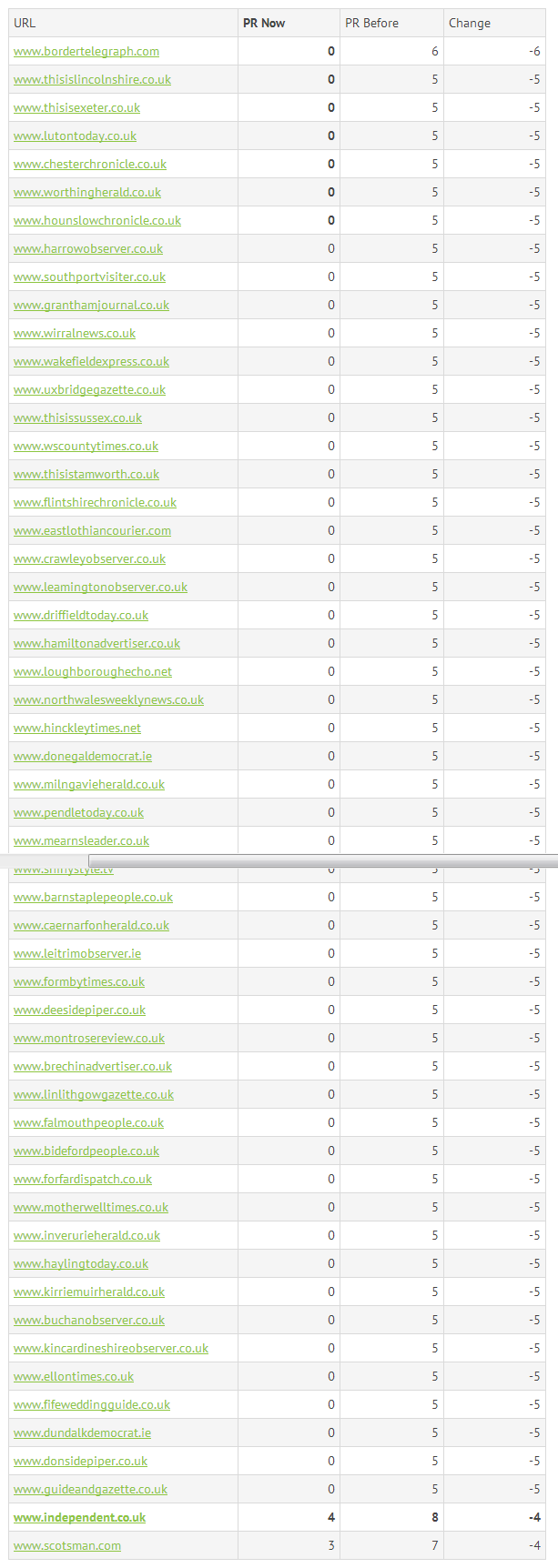Visit www.chesterchronicle.co.uk link
The width and height of the screenshot is (558, 1568).
(x=90, y=165)
